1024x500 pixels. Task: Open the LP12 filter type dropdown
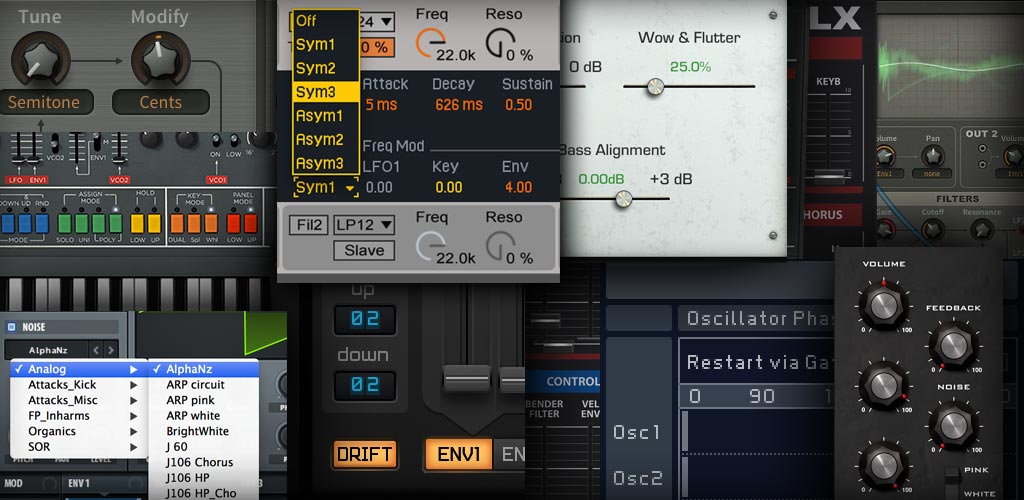363,225
